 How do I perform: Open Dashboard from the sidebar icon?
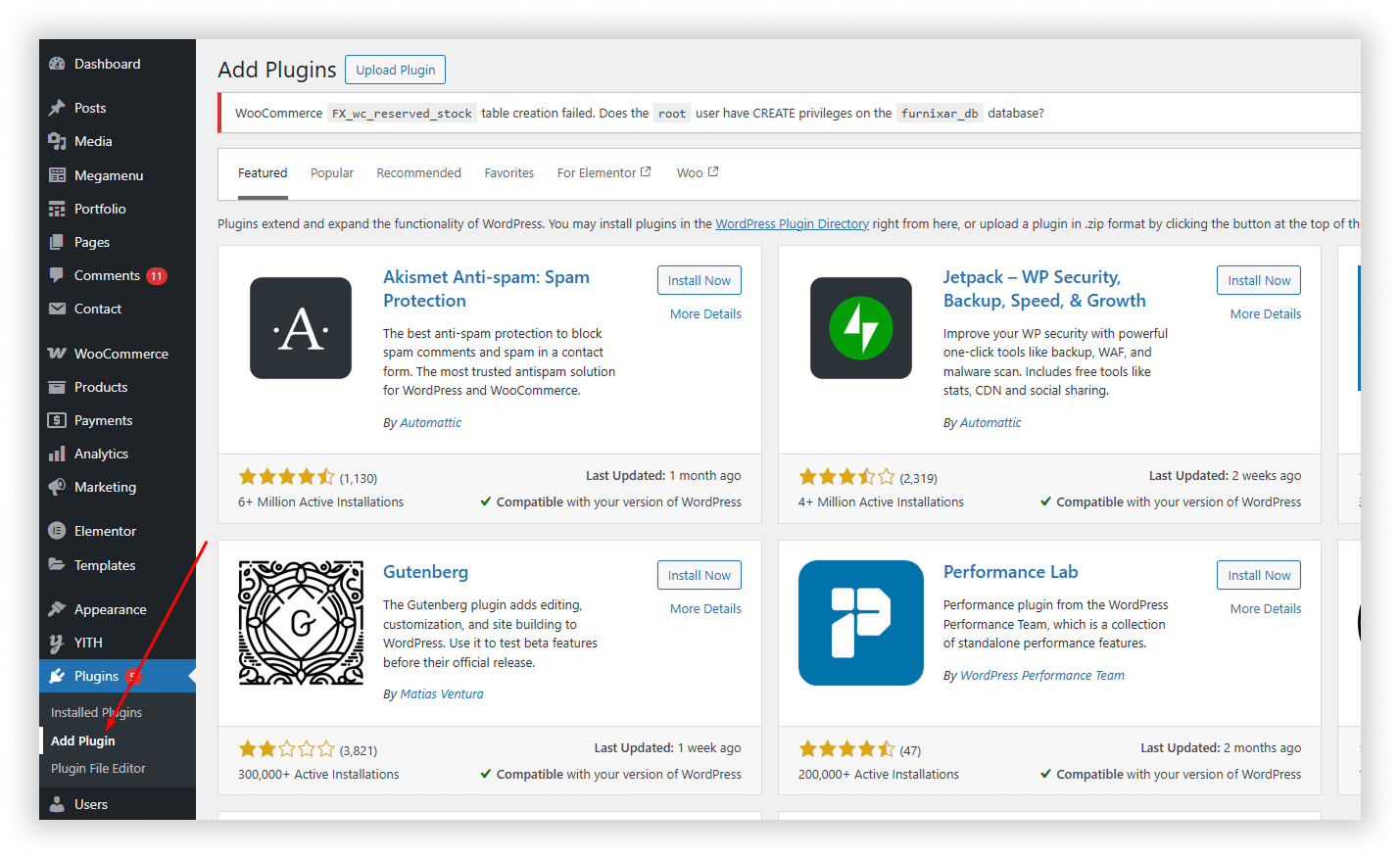click(57, 64)
